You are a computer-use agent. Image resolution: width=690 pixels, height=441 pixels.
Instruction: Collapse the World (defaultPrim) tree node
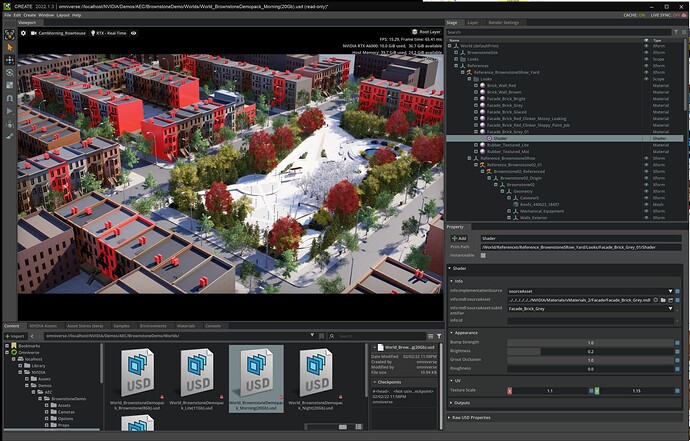tap(449, 46)
